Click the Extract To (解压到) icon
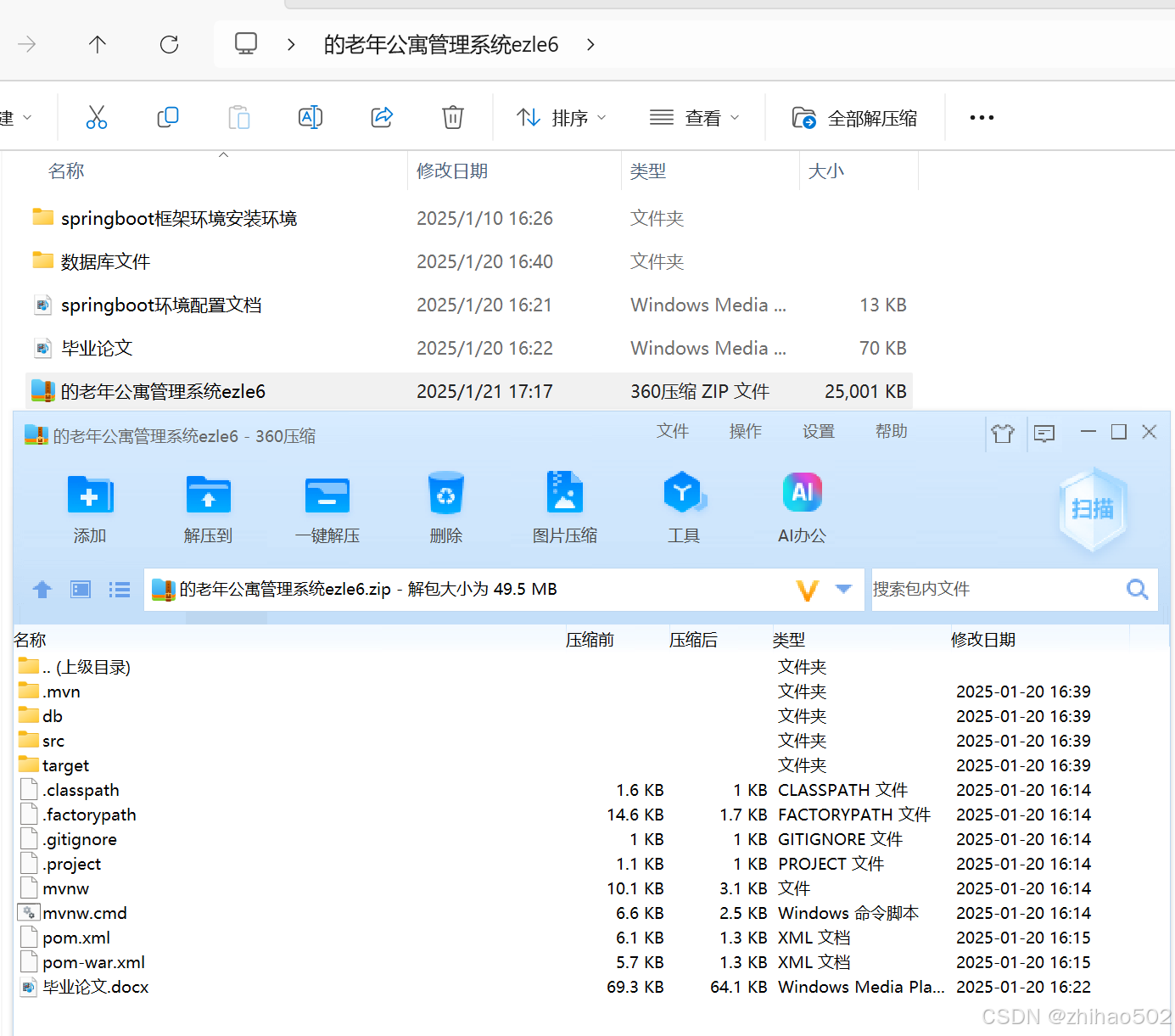Image resolution: width=1175 pixels, height=1036 pixels. point(208,494)
